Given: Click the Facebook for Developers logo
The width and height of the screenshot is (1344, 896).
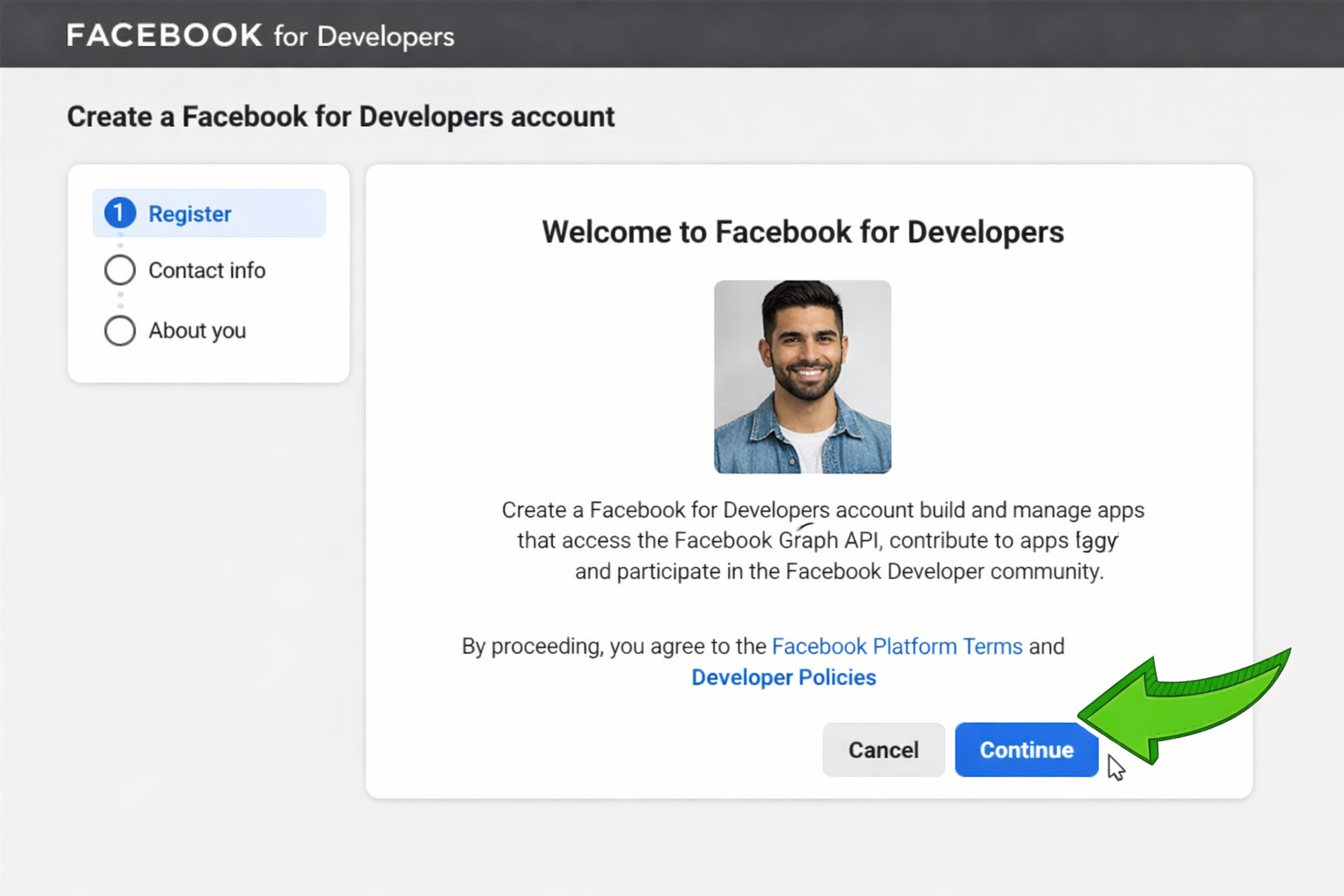Looking at the screenshot, I should tap(261, 36).
